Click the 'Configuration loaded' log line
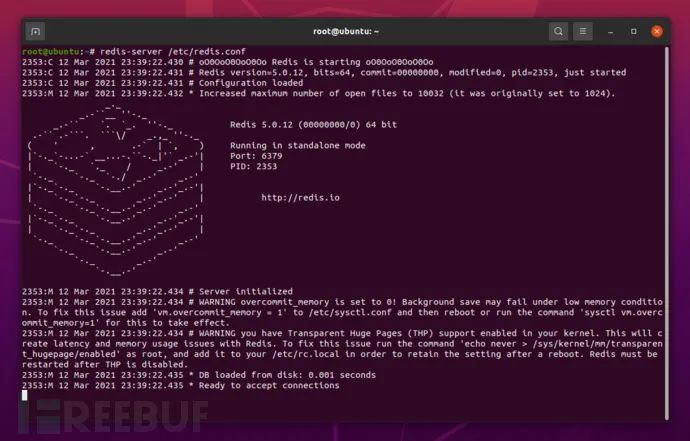This screenshot has height=441, width=690. point(163,83)
